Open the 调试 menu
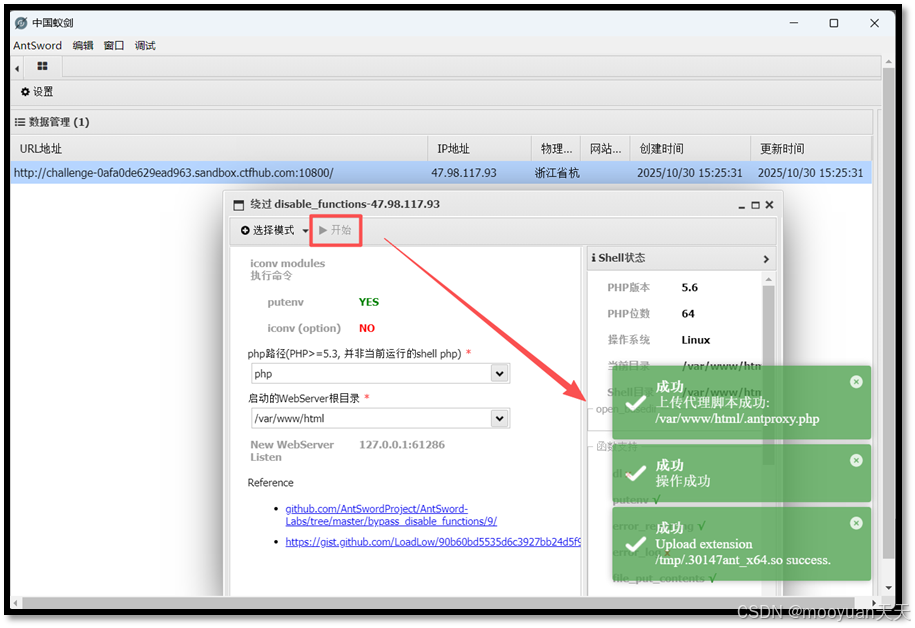The height and width of the screenshot is (628, 915). 145,46
